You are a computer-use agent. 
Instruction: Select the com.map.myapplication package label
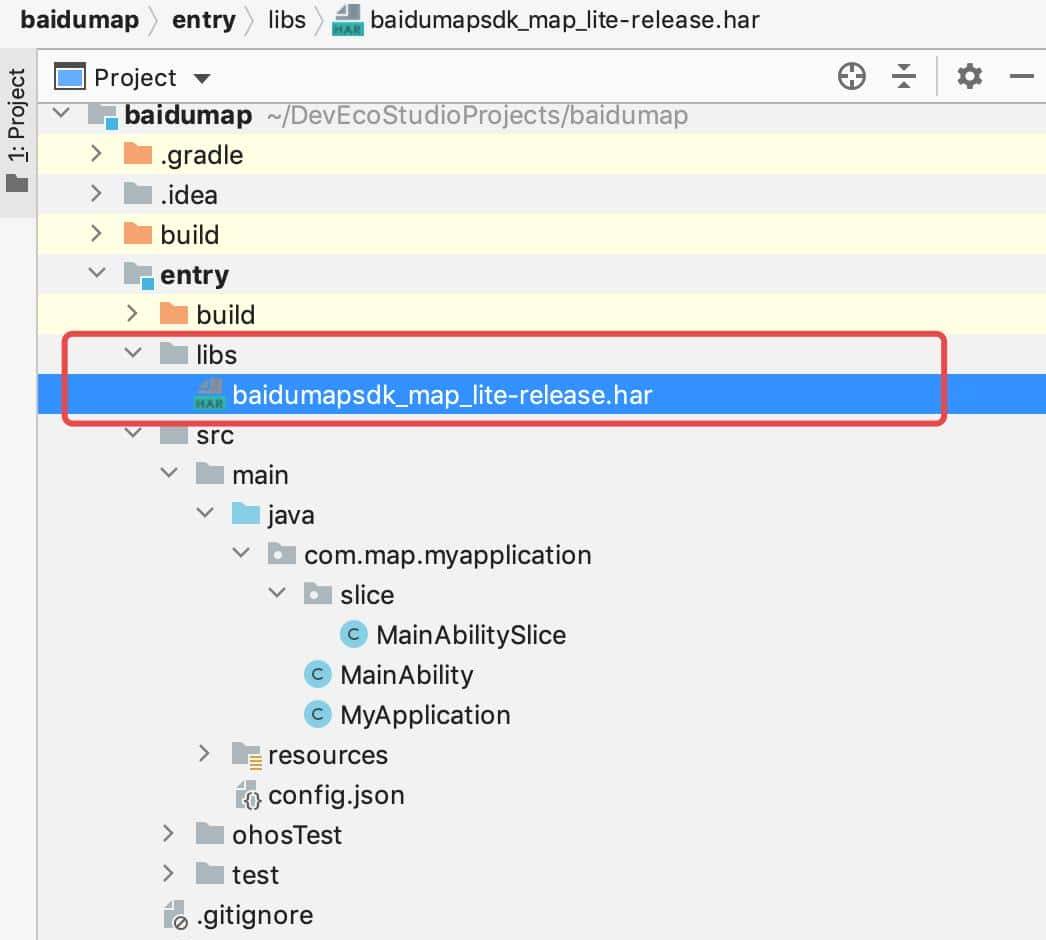pos(448,556)
